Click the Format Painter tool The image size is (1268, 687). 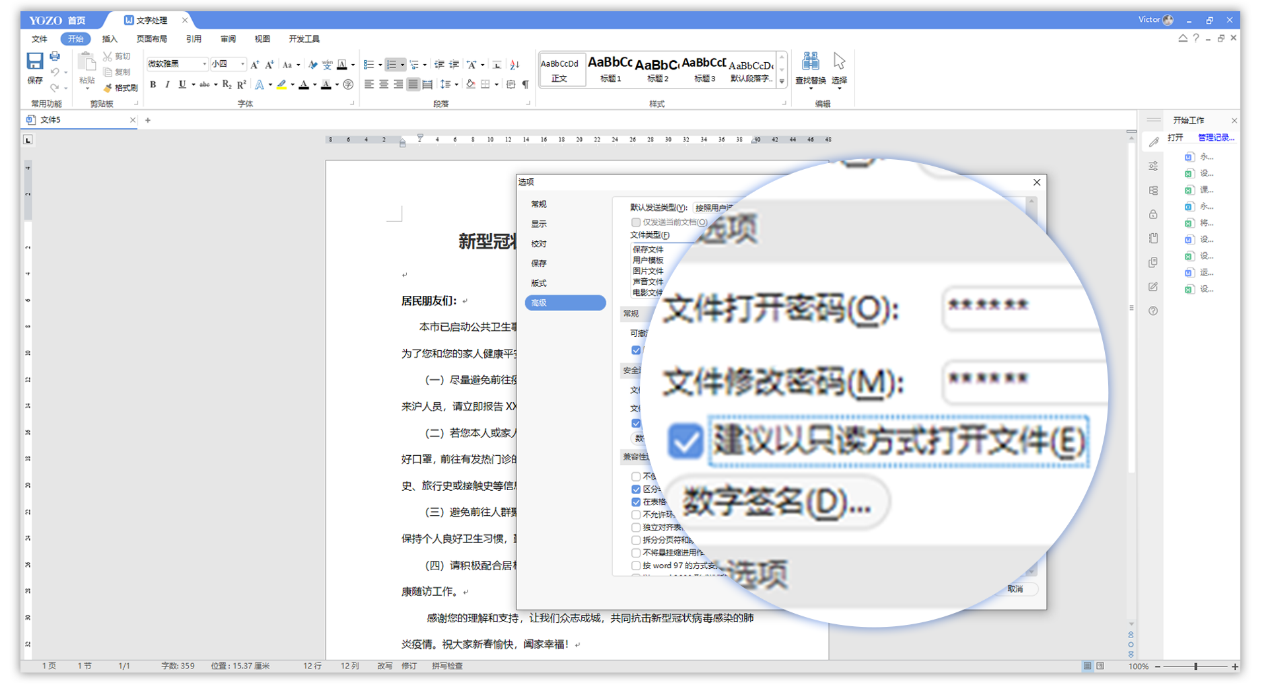pyautogui.click(x=121, y=87)
